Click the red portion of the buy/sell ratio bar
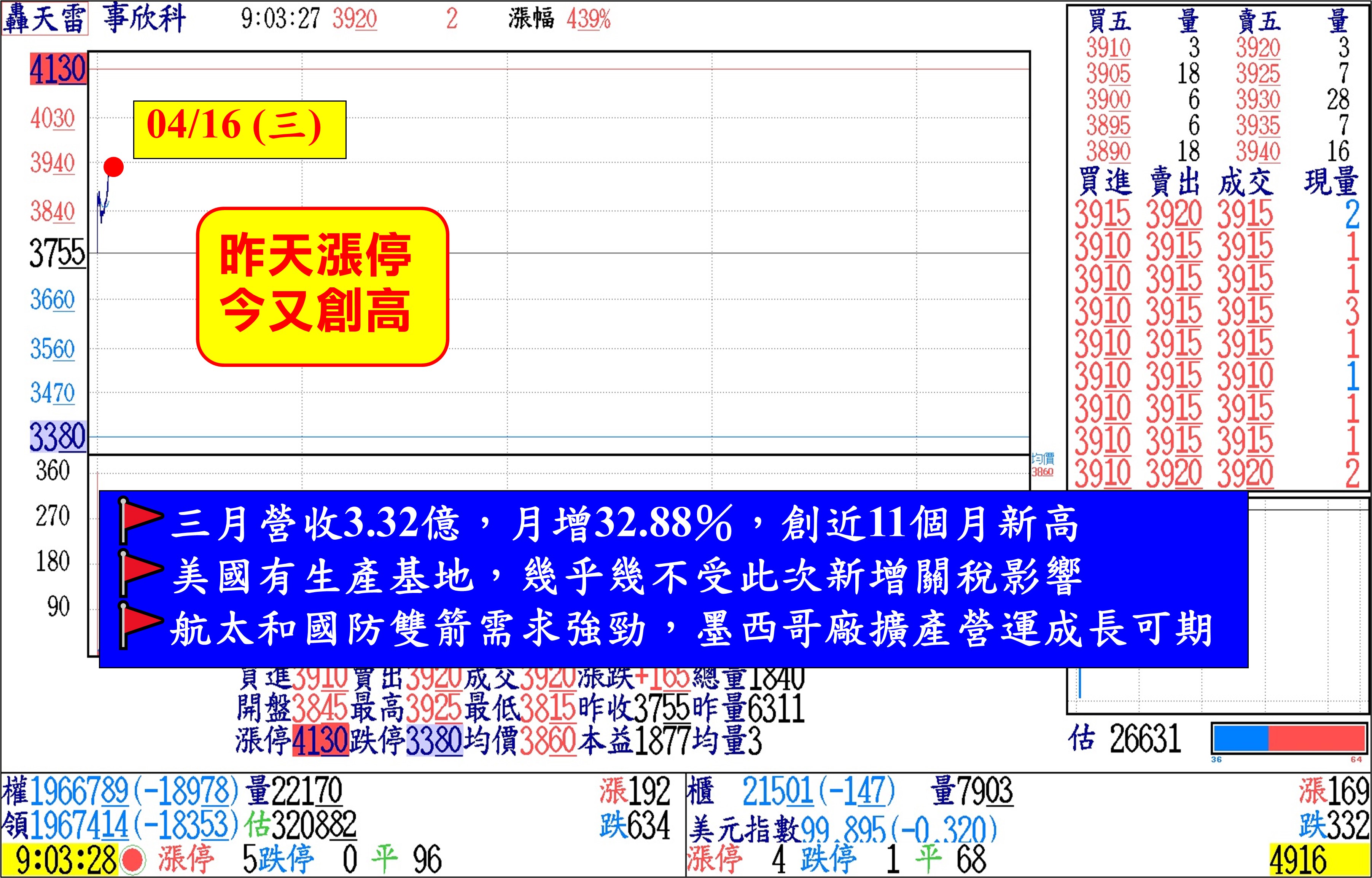Viewport: 1372px width, 878px height. tap(1317, 738)
